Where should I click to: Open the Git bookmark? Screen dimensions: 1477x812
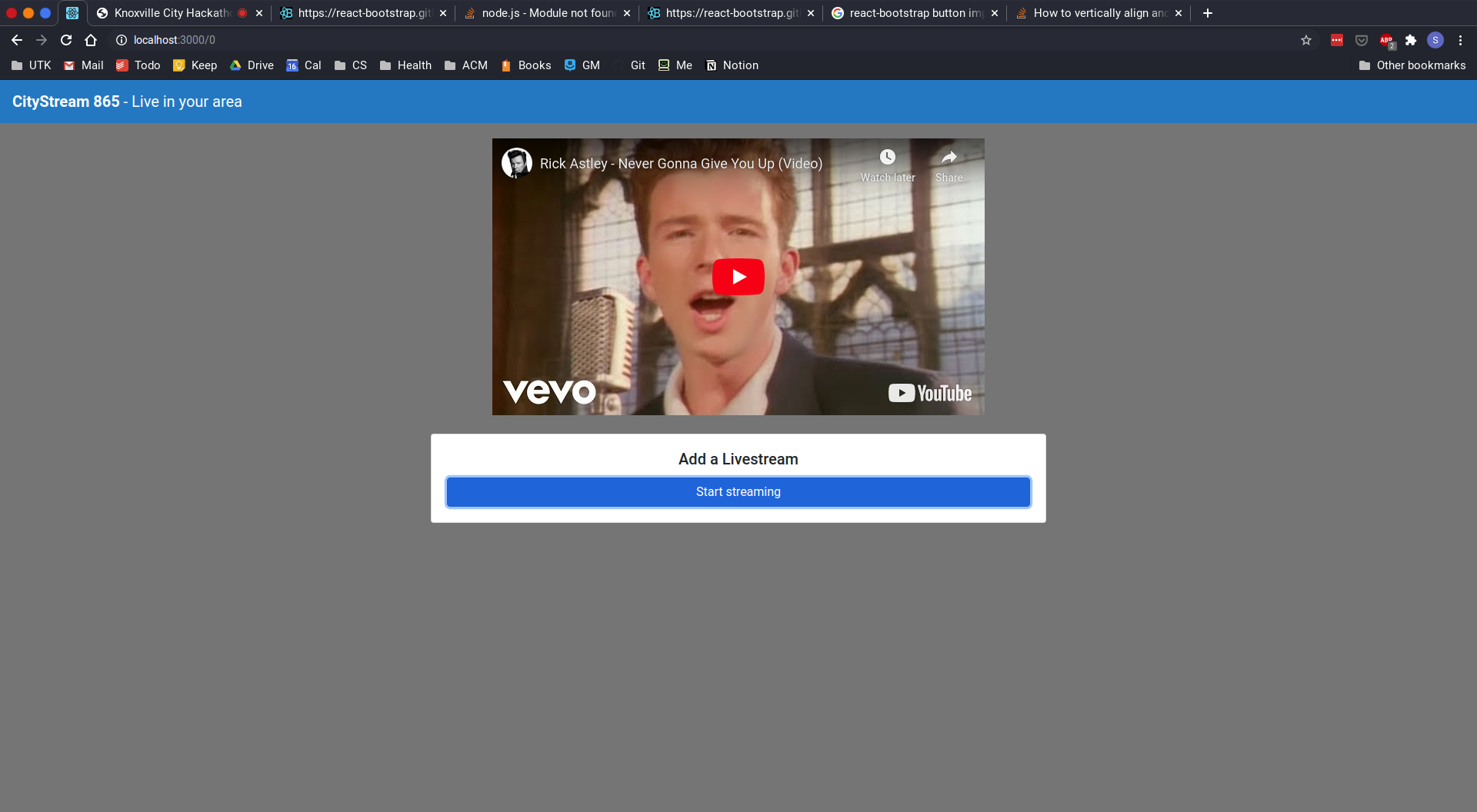(x=630, y=65)
